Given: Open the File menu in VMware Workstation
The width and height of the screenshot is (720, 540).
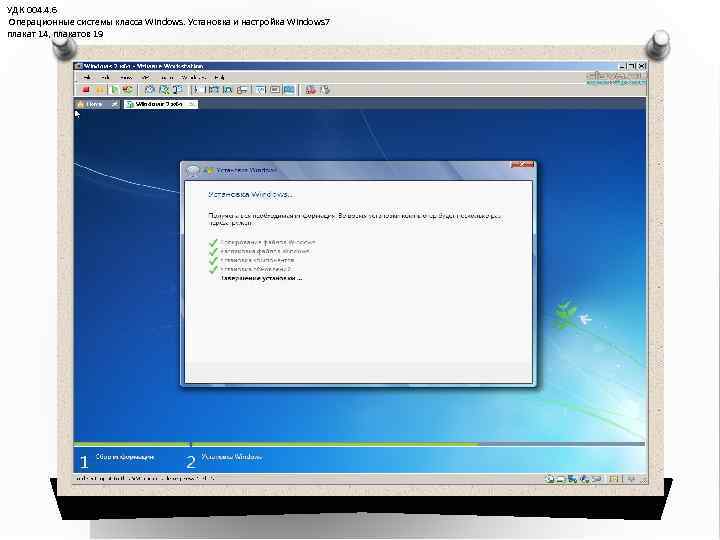Looking at the screenshot, I should point(86,77).
